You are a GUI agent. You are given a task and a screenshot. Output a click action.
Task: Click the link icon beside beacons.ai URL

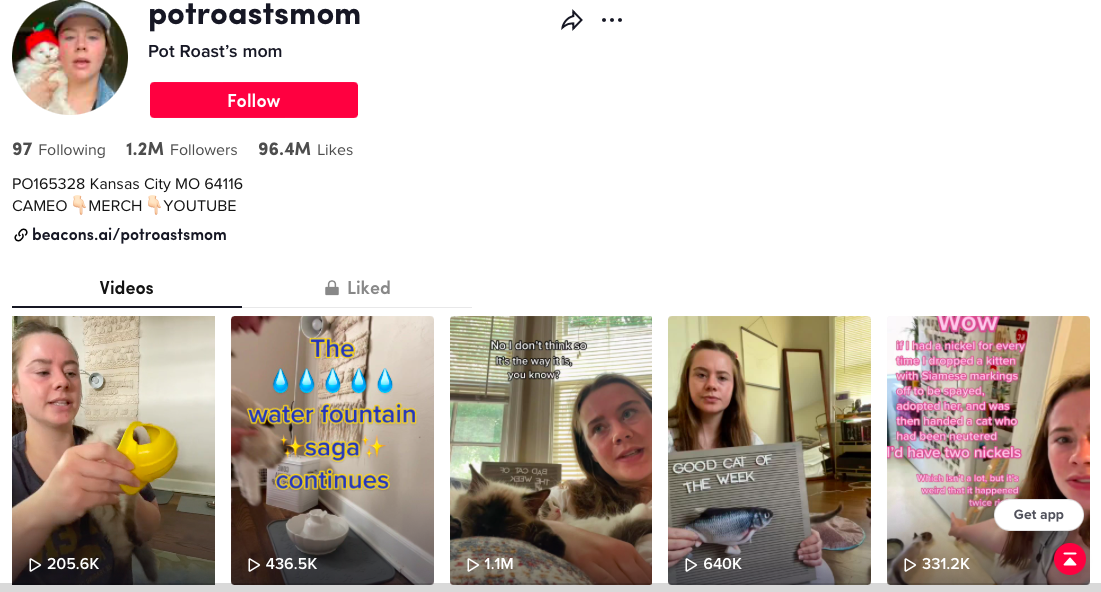[20, 235]
